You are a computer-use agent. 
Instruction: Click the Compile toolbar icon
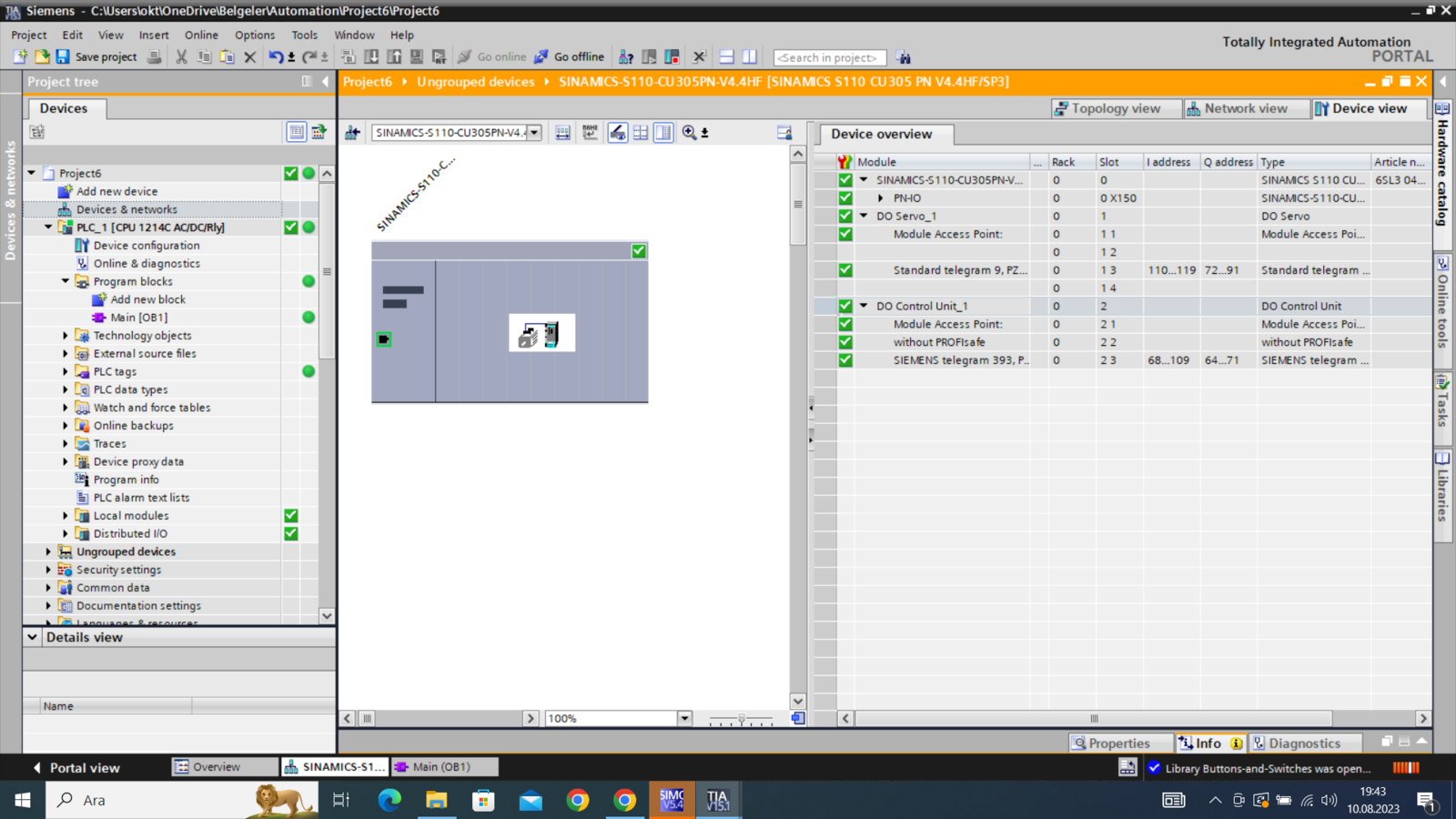coord(349,56)
